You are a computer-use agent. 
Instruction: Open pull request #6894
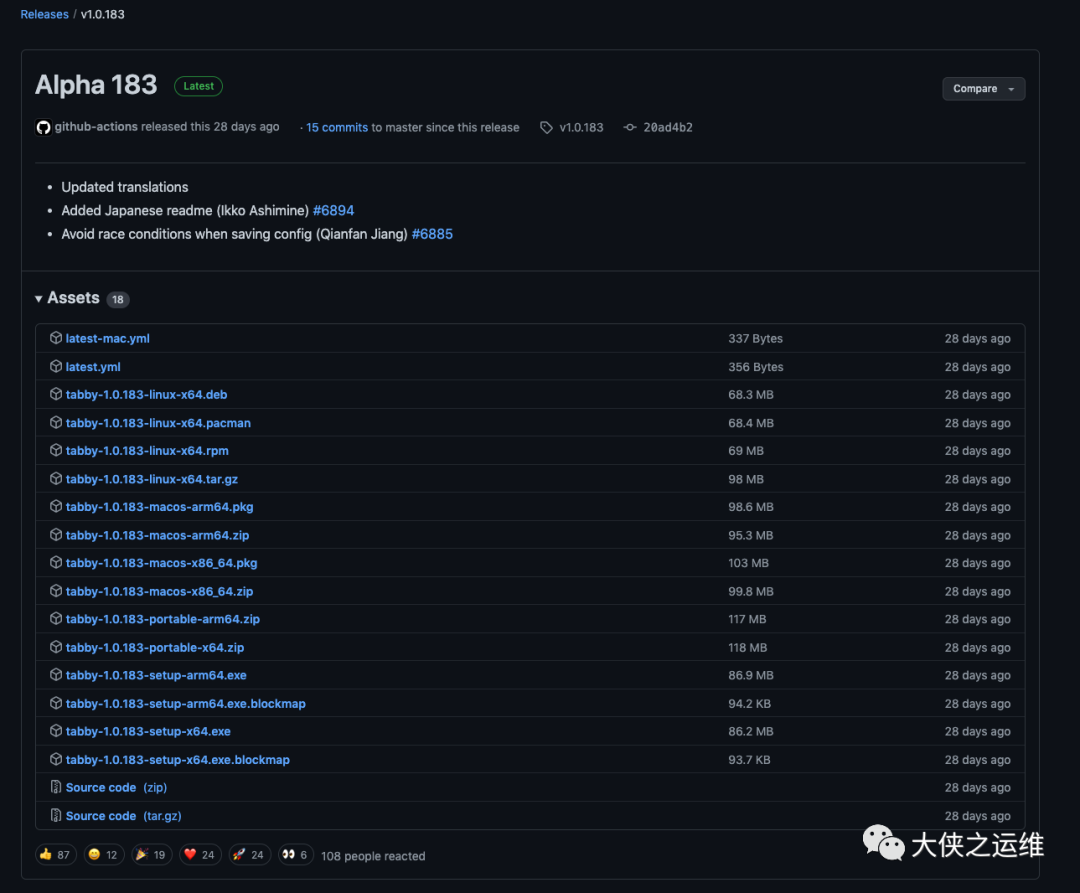pos(333,211)
